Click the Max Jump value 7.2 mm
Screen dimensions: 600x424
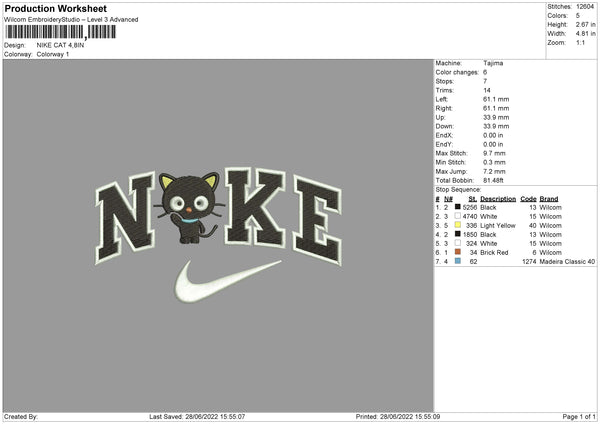(494, 172)
